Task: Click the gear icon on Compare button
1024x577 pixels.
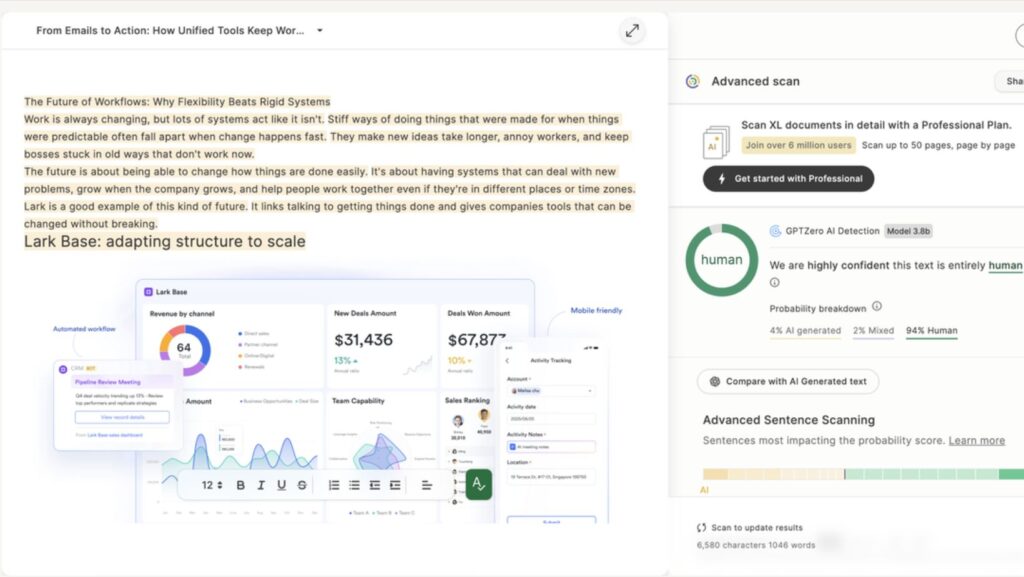Action: tap(715, 382)
